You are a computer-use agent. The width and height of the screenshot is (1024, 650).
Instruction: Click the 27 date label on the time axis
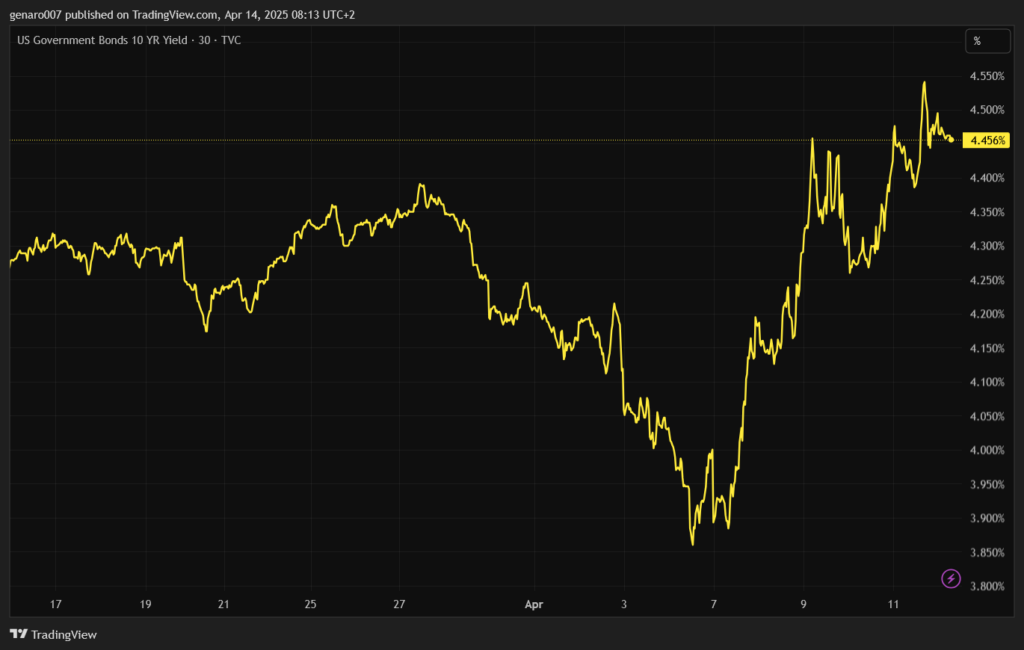click(x=399, y=604)
